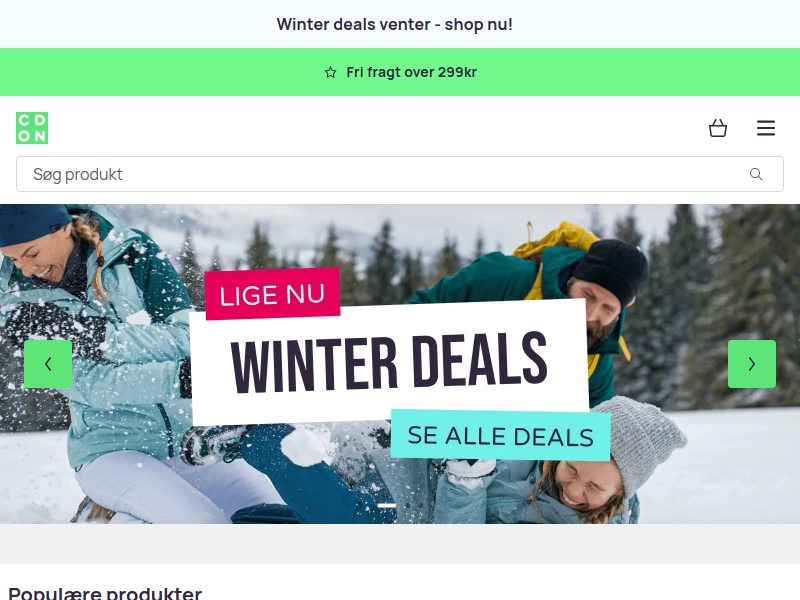Click the star icon beside Fri fragt

pos(331,72)
